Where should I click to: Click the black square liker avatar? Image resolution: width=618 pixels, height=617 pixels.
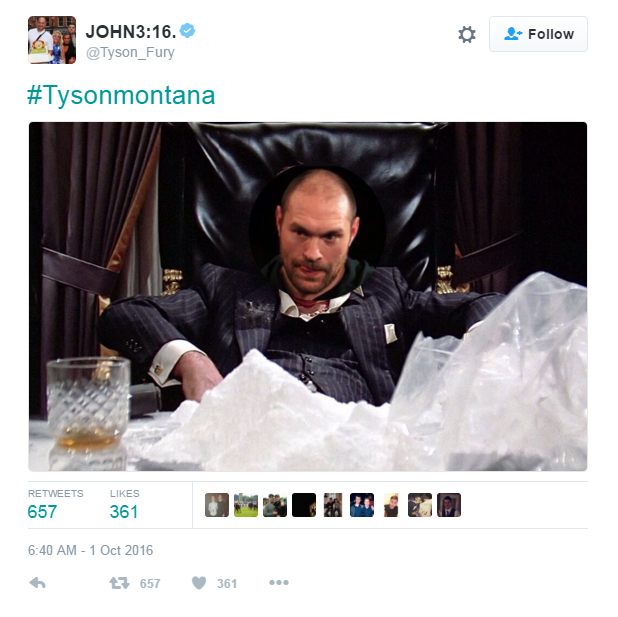(x=304, y=505)
